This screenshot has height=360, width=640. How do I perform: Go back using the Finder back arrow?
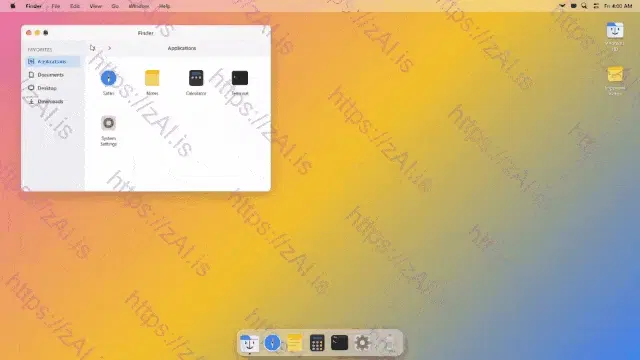click(93, 48)
